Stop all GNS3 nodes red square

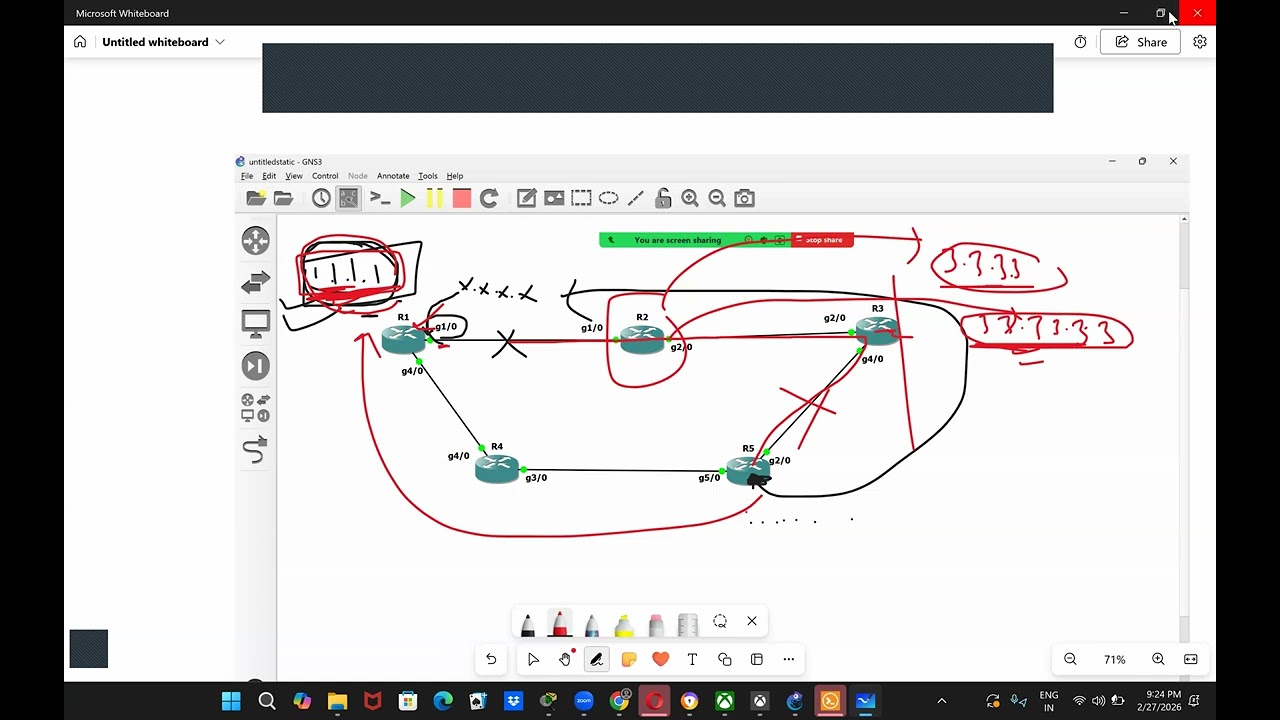click(461, 198)
